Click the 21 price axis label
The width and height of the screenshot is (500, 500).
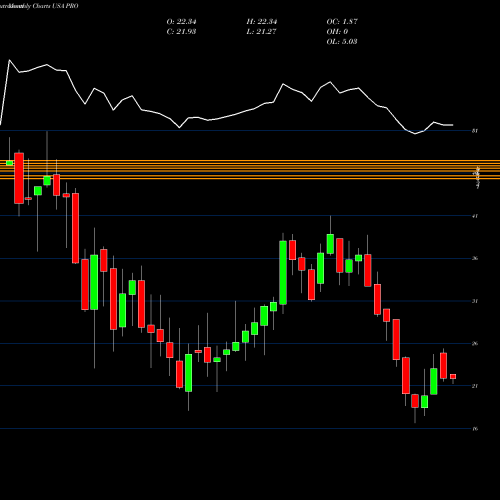pyautogui.click(x=475, y=386)
